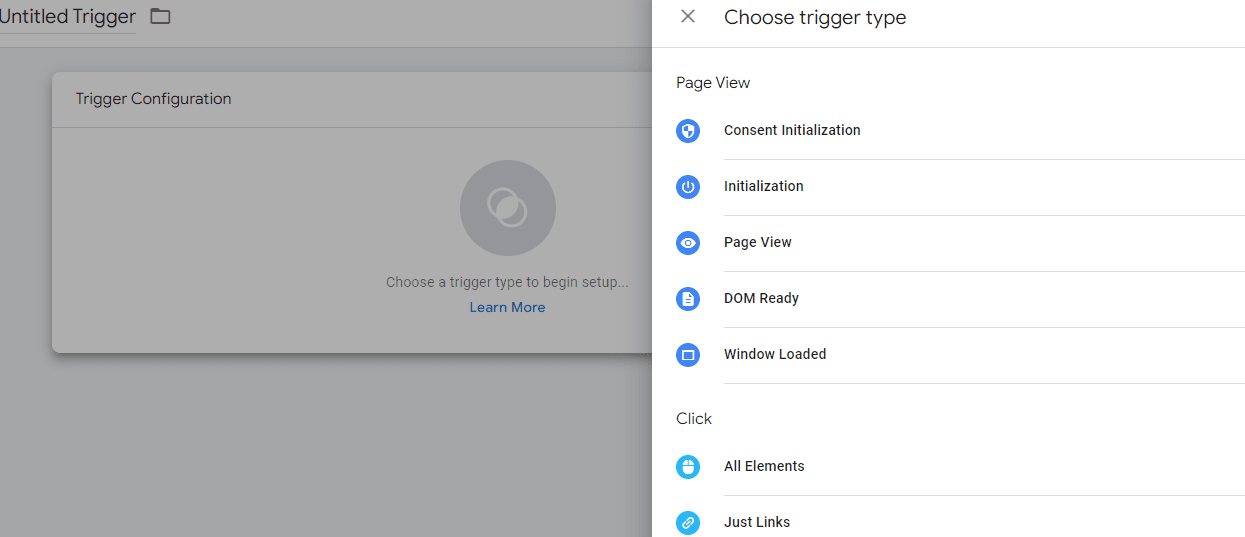Select the Page View trigger option

pos(758,243)
